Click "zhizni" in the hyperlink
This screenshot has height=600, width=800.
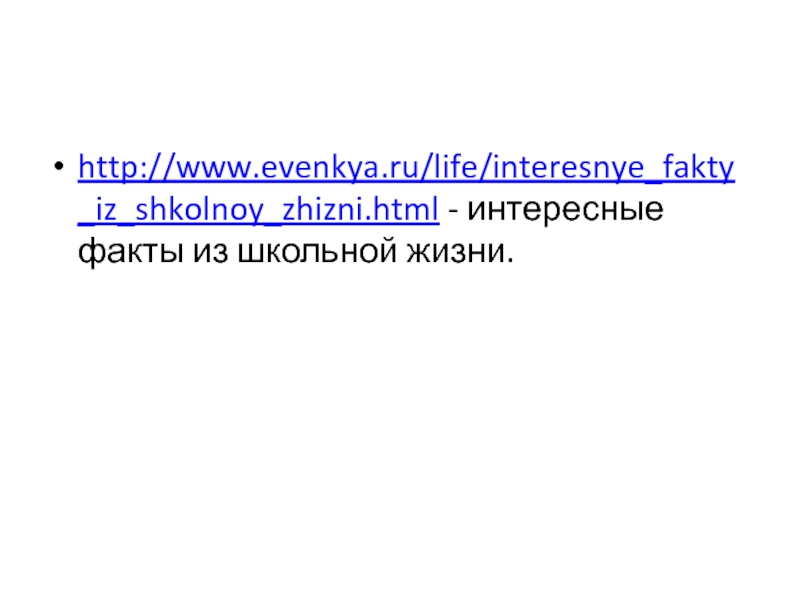point(325,213)
